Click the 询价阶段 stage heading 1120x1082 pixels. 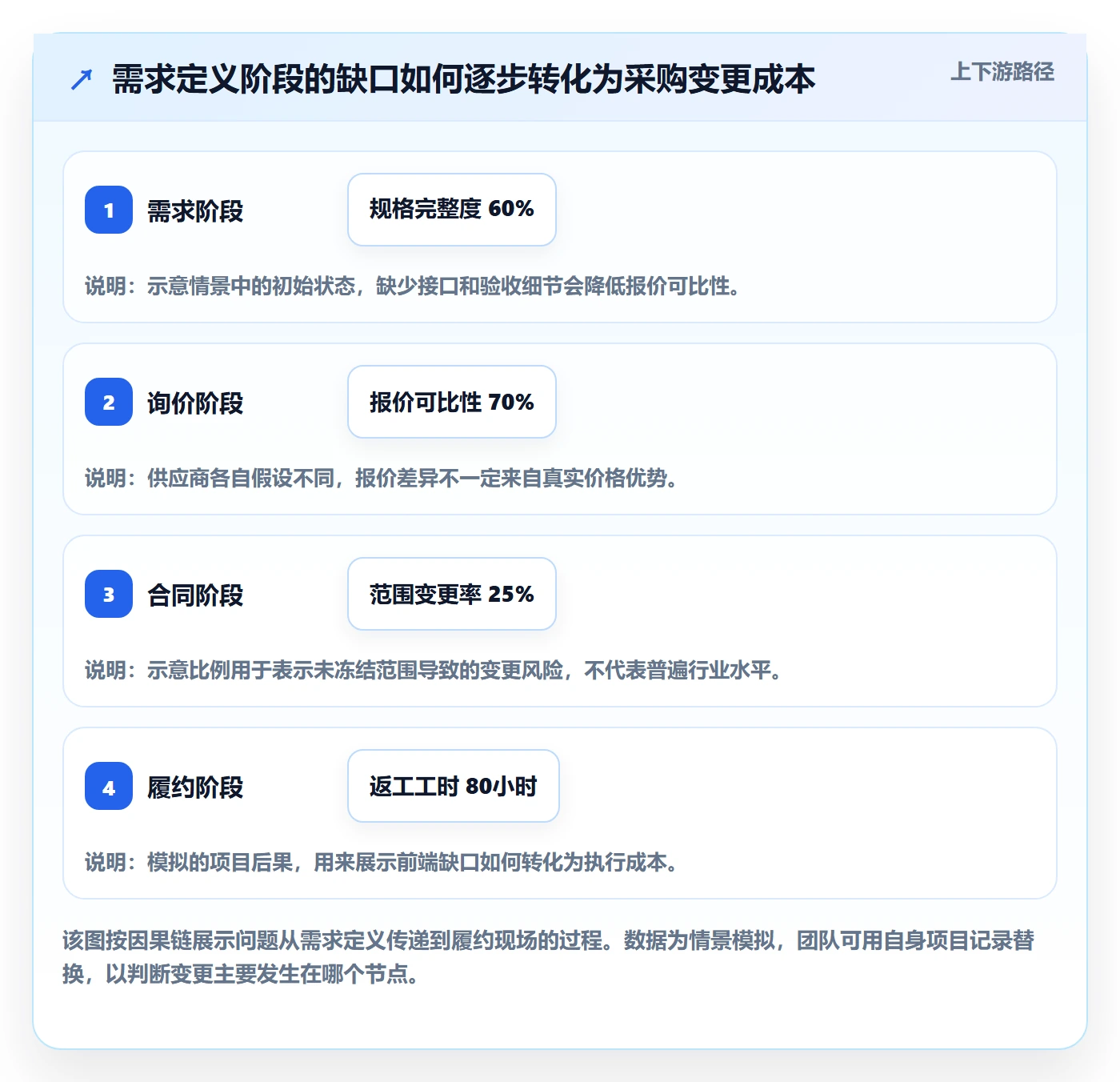pyautogui.click(x=195, y=403)
